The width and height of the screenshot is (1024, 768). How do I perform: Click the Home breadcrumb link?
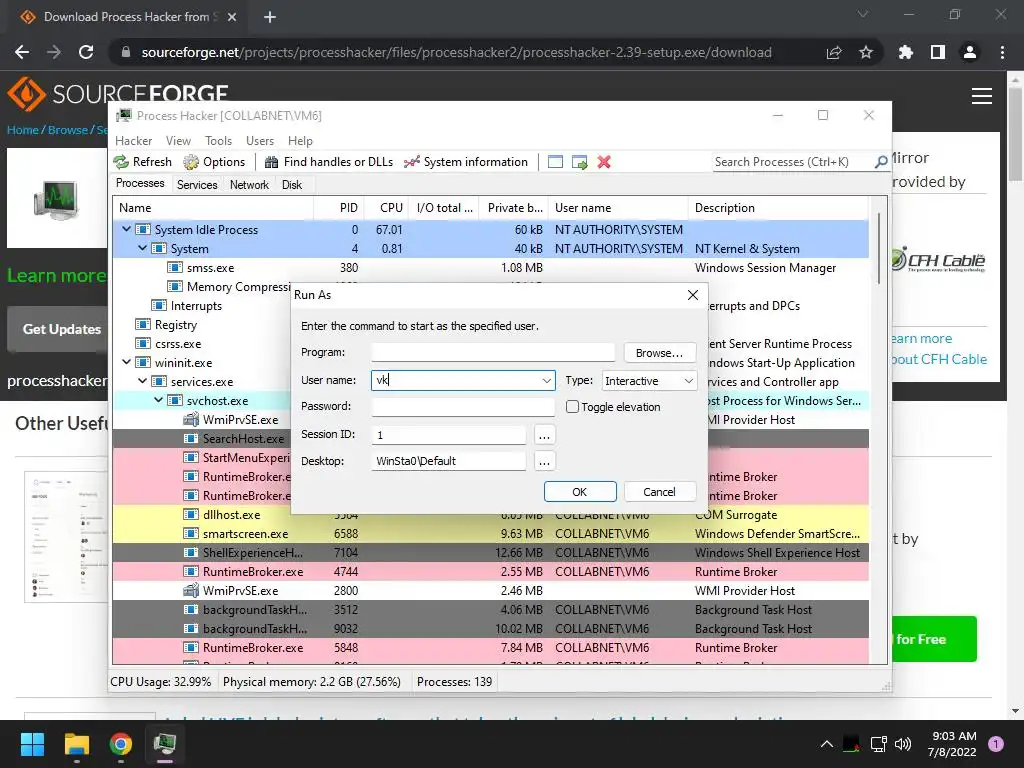point(23,130)
